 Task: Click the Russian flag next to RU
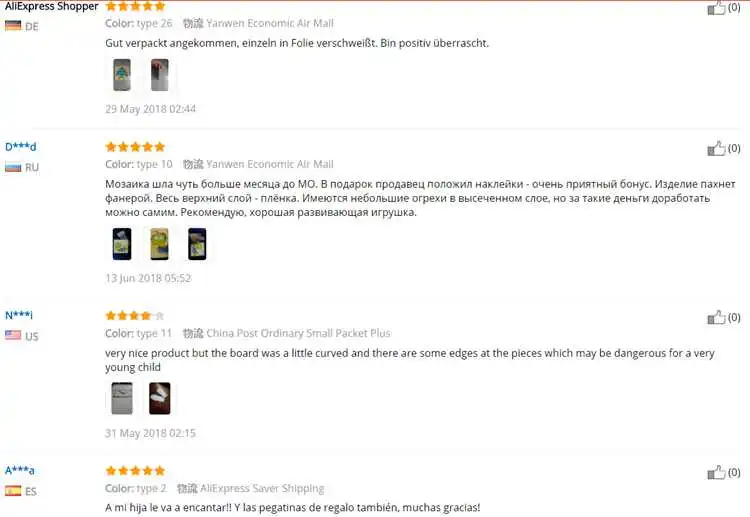coord(13,167)
